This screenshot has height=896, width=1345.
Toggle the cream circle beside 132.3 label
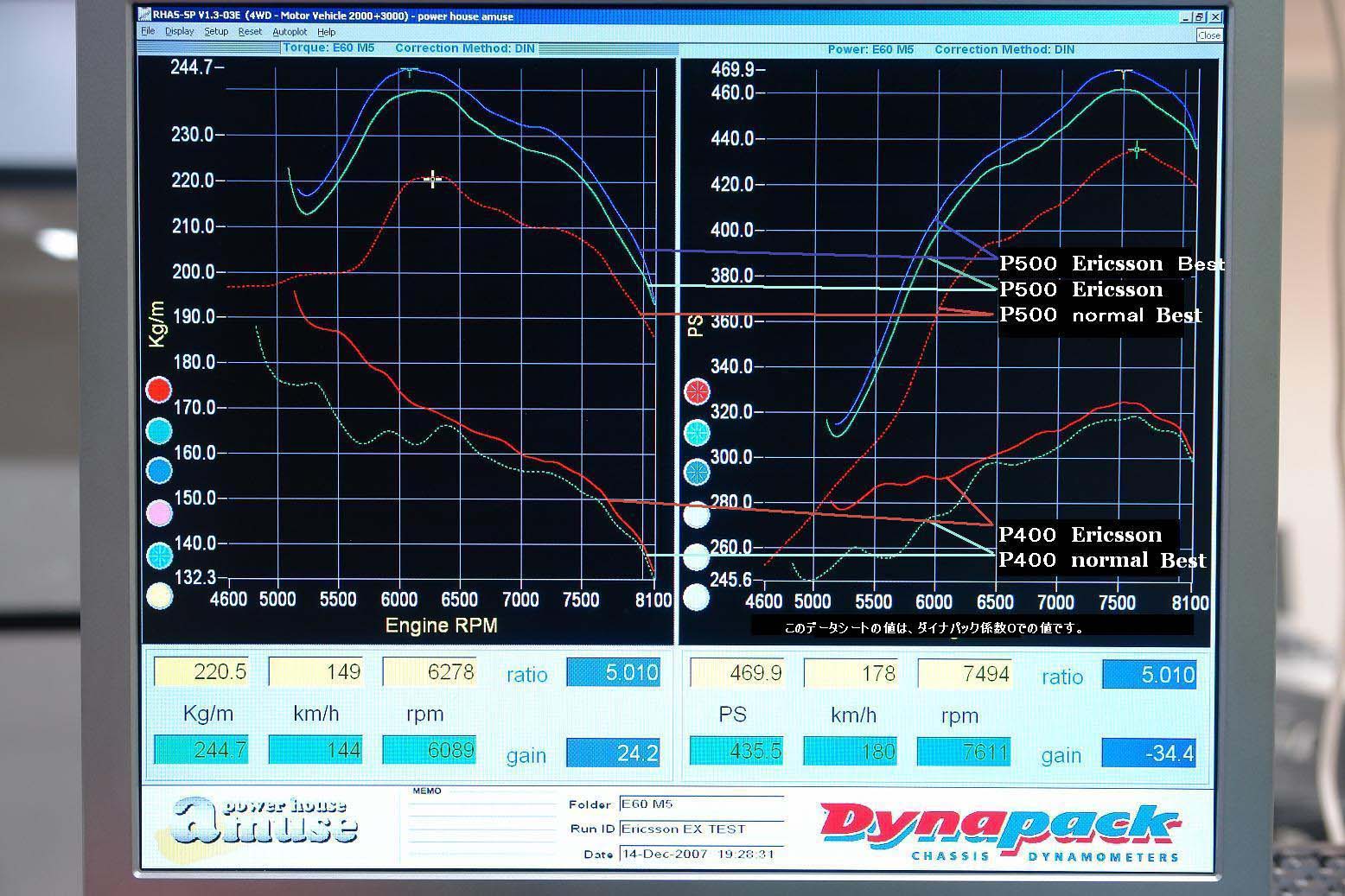(x=159, y=596)
